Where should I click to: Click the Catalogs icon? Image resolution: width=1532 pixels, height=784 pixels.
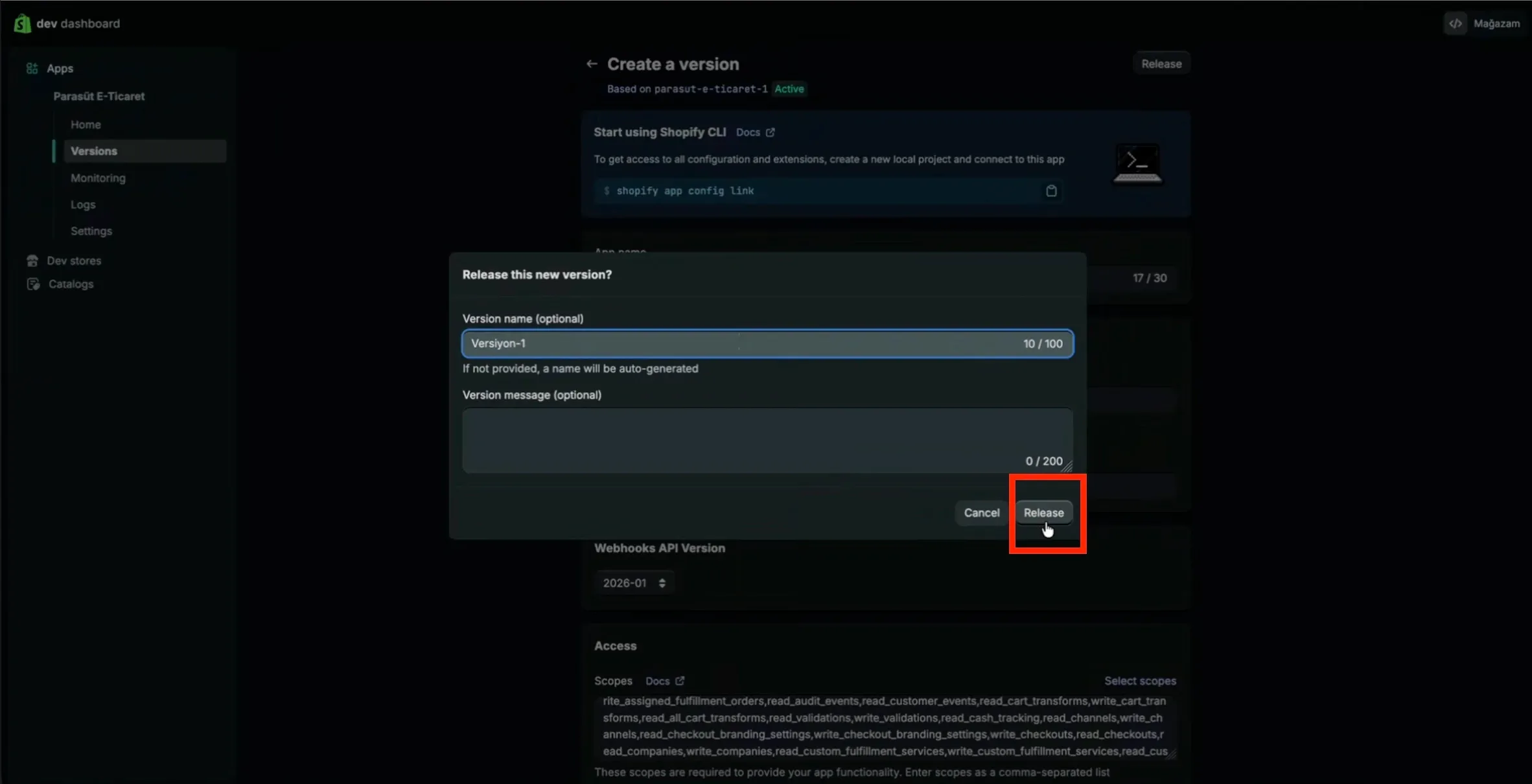(33, 284)
